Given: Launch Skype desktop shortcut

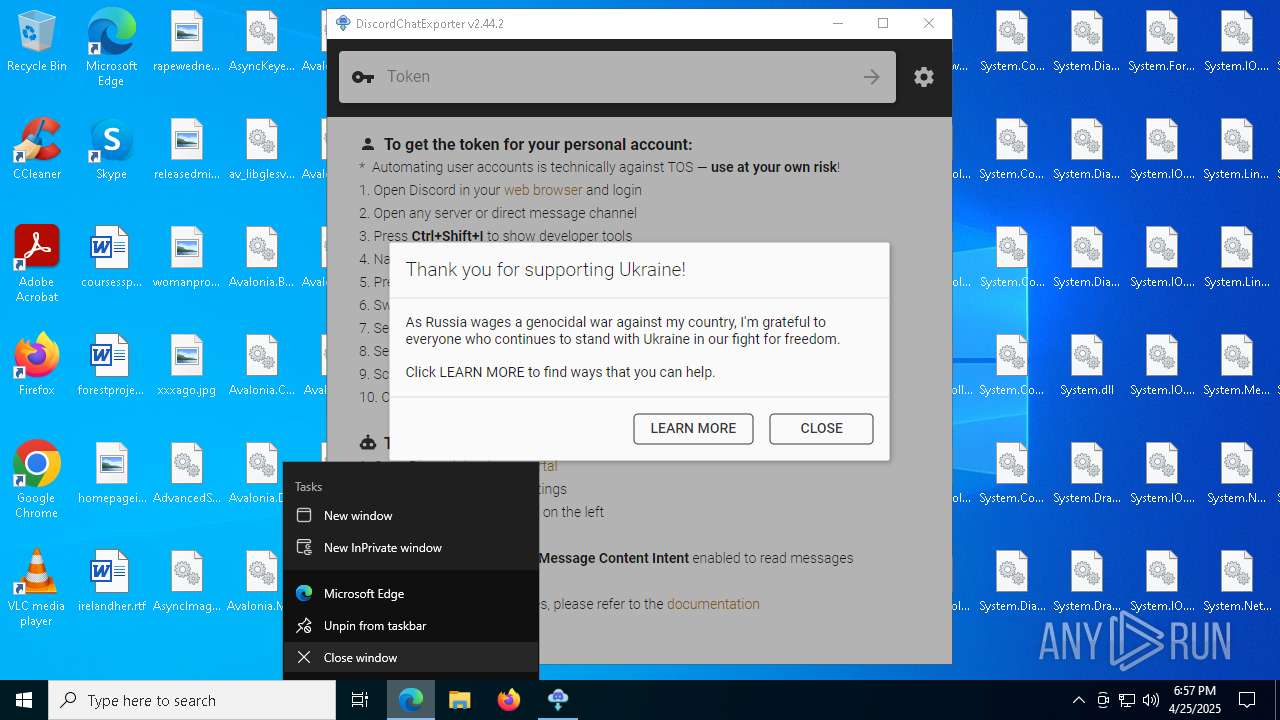Looking at the screenshot, I should click(111, 149).
